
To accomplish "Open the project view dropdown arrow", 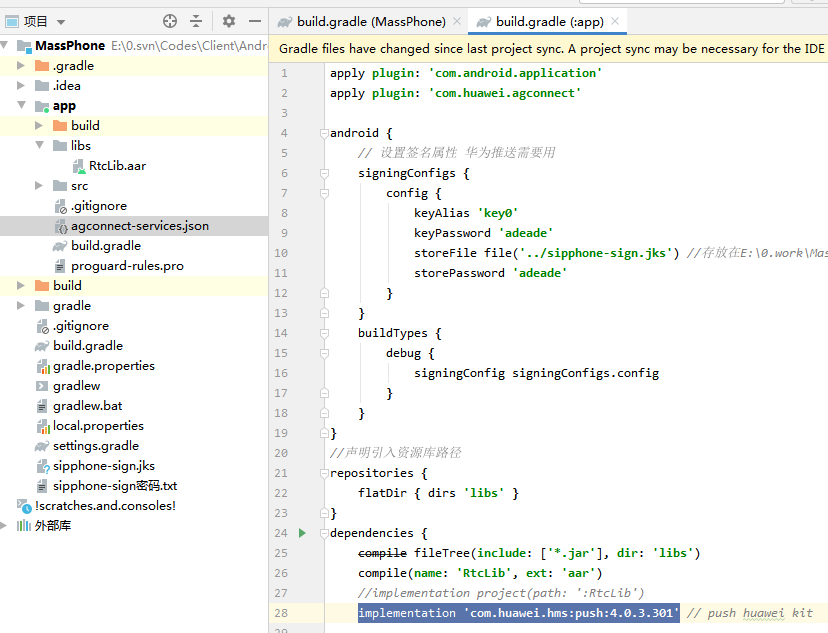I will pyautogui.click(x=61, y=22).
